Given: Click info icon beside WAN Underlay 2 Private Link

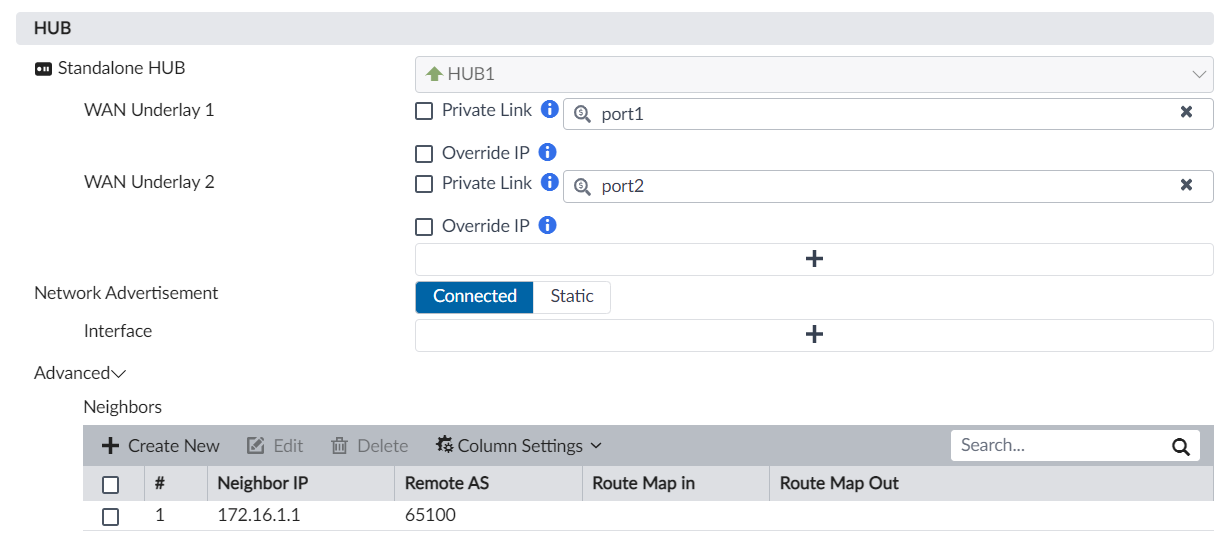Looking at the screenshot, I should 549,183.
